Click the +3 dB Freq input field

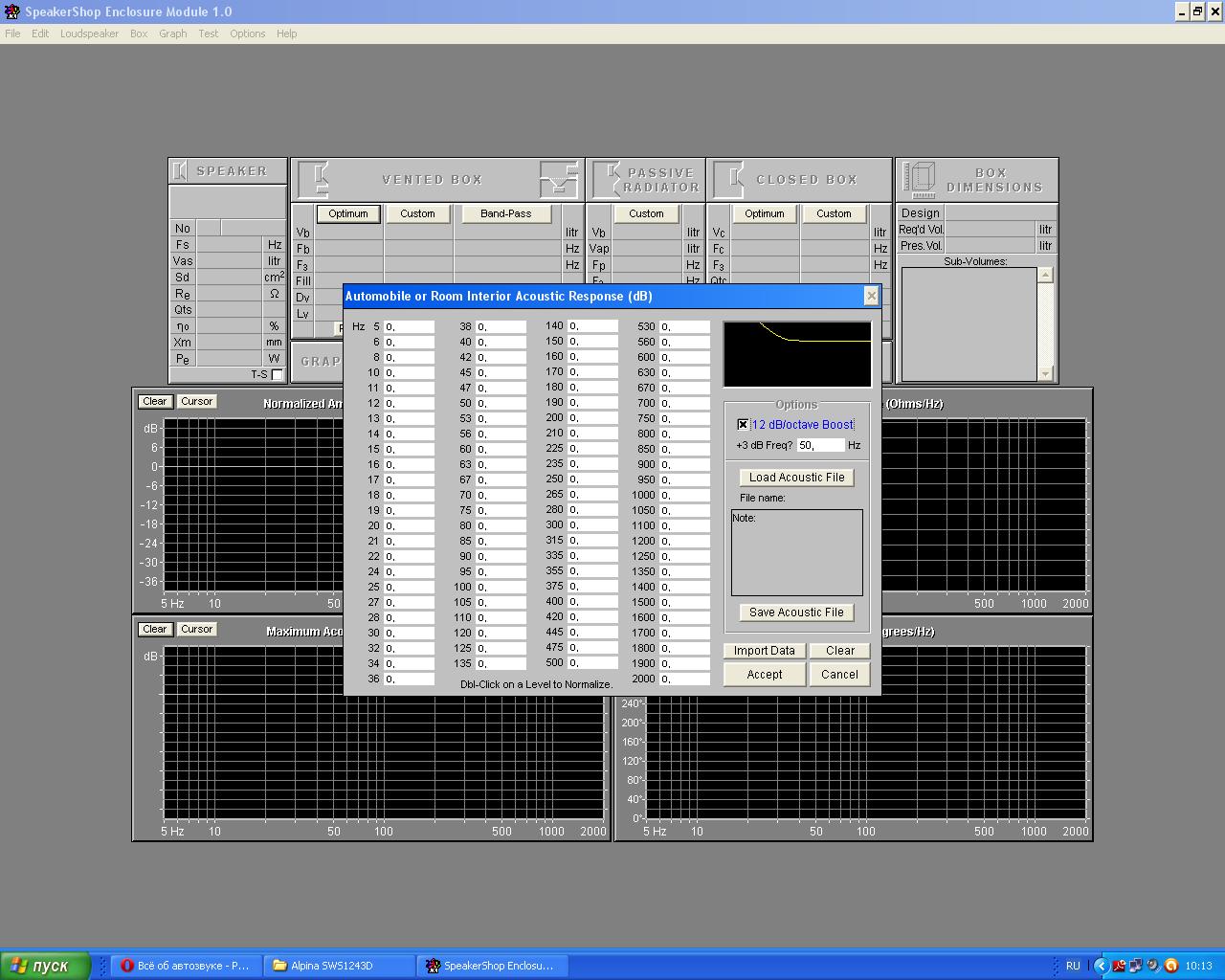pos(820,445)
